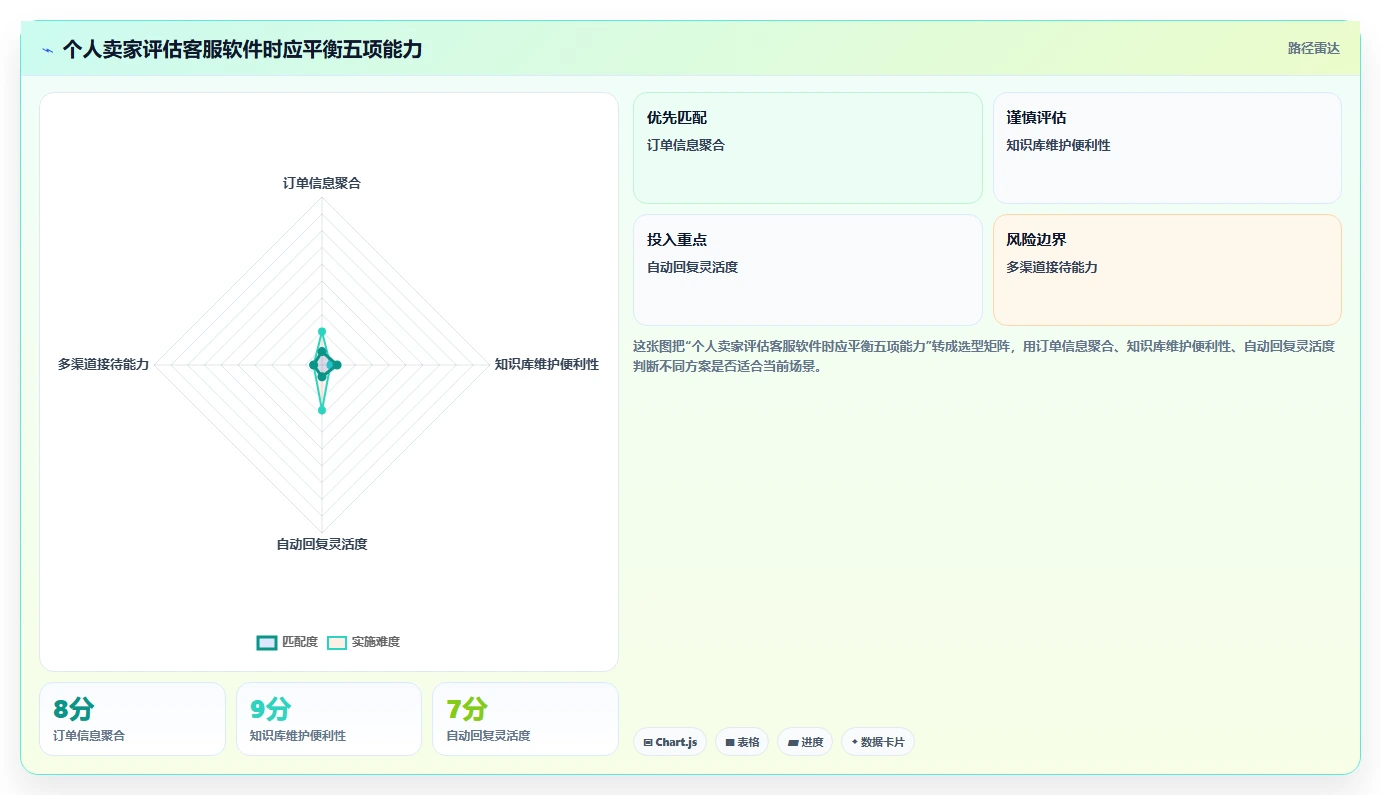Click 订单信息聚合 label under 8分

pyautogui.click(x=89, y=735)
